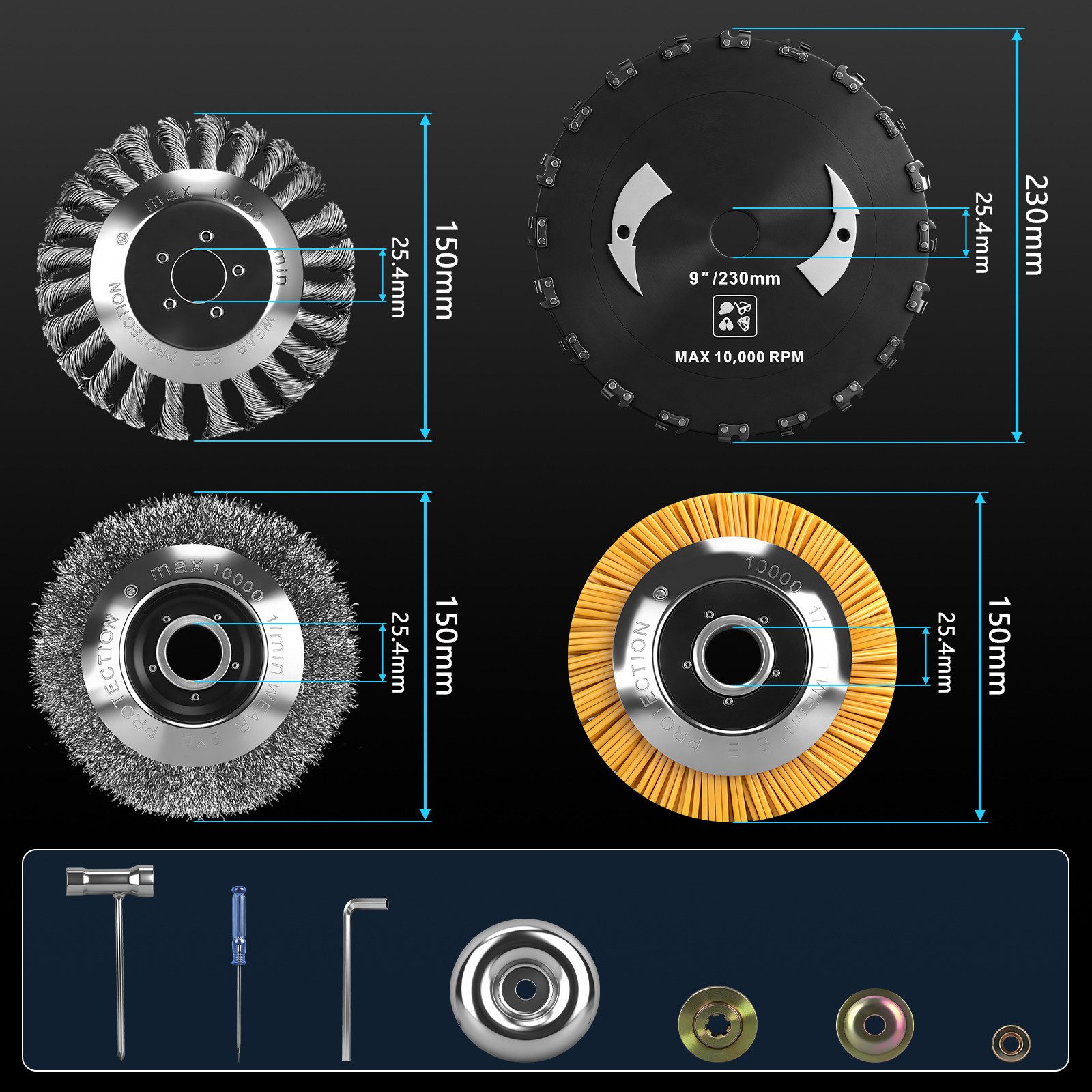Click the MAX 10,000 RPM text

[x=739, y=357]
